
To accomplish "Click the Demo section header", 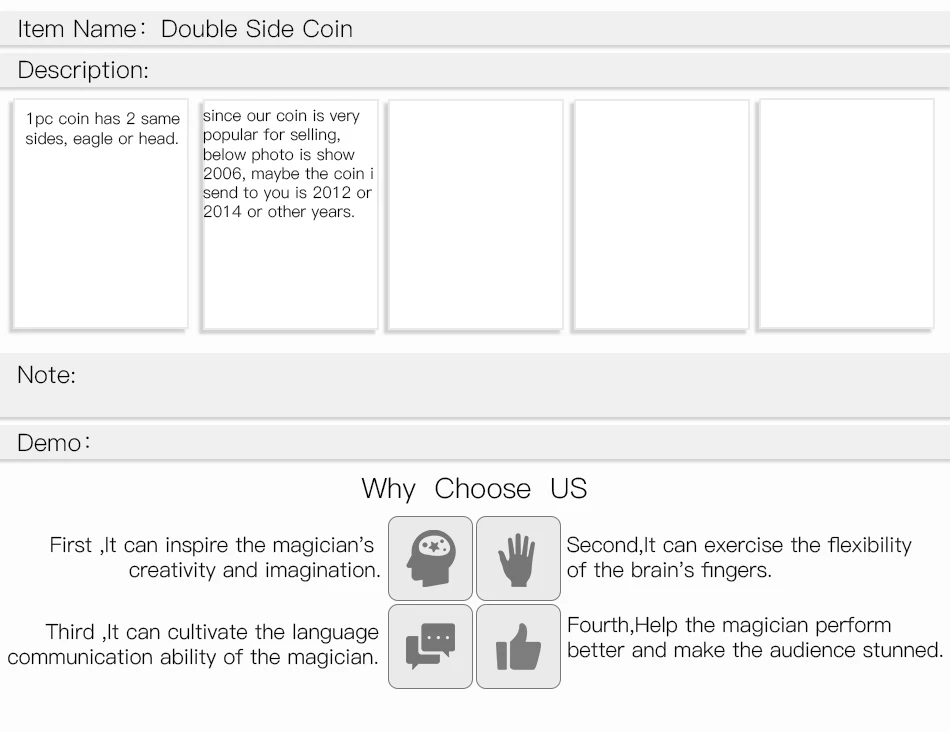I will 475,442.
